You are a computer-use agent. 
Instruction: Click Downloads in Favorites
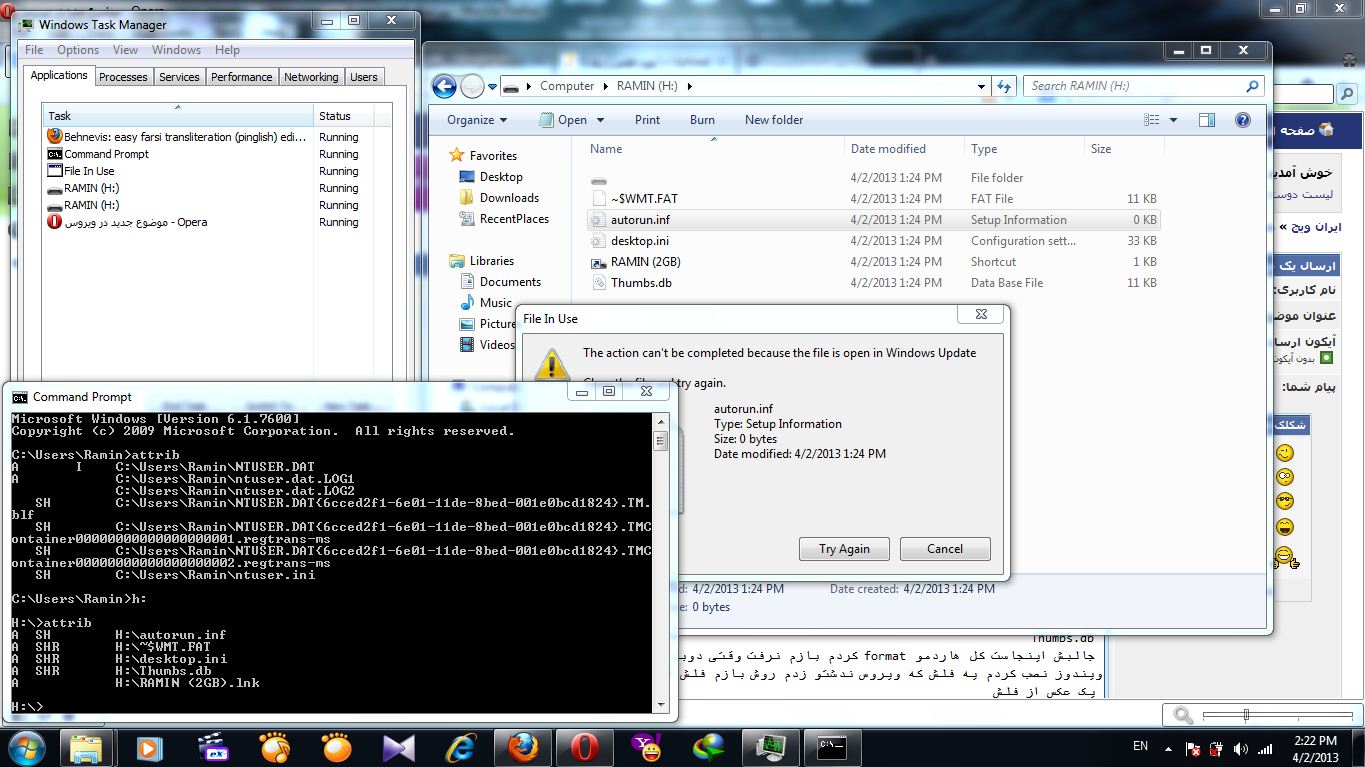[509, 198]
